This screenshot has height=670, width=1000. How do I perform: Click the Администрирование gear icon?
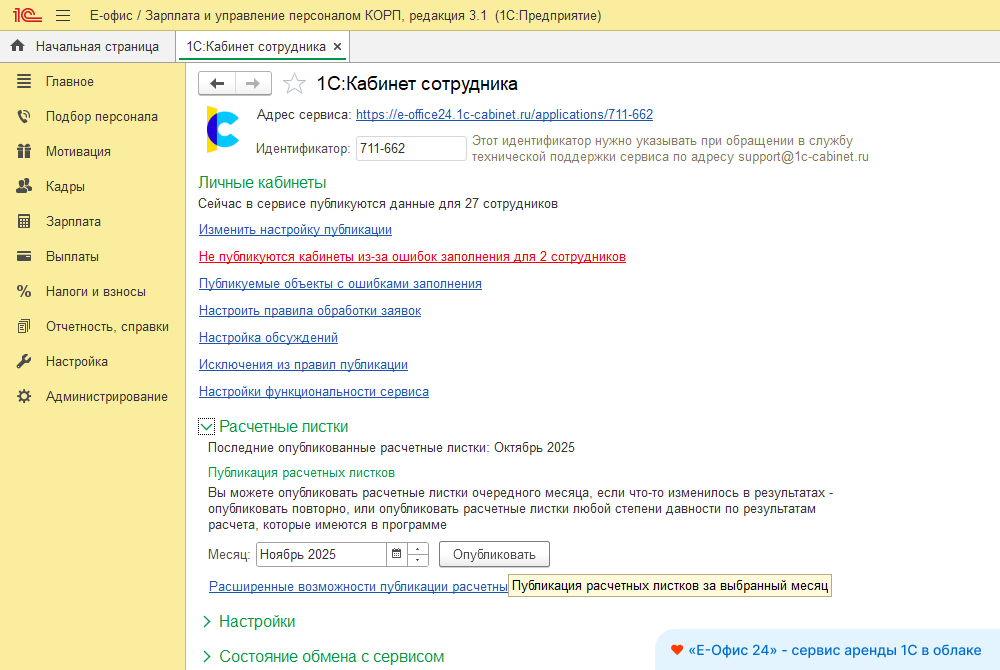tap(24, 397)
